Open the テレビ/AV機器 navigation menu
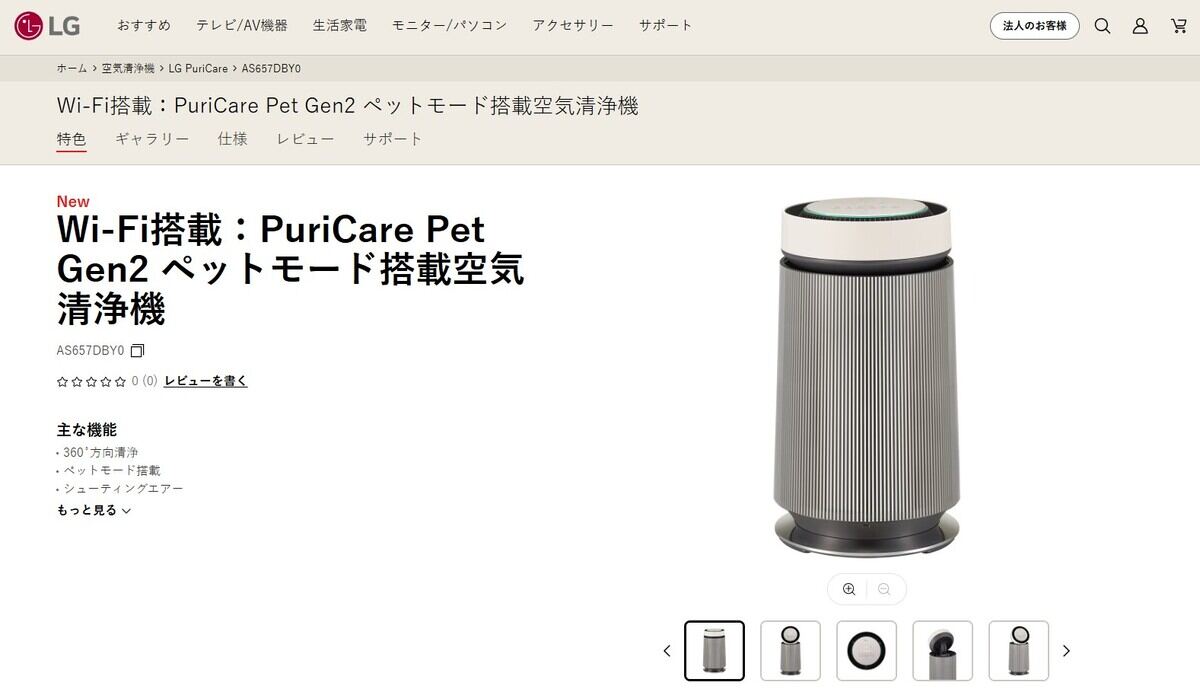1200x695 pixels. tap(241, 25)
